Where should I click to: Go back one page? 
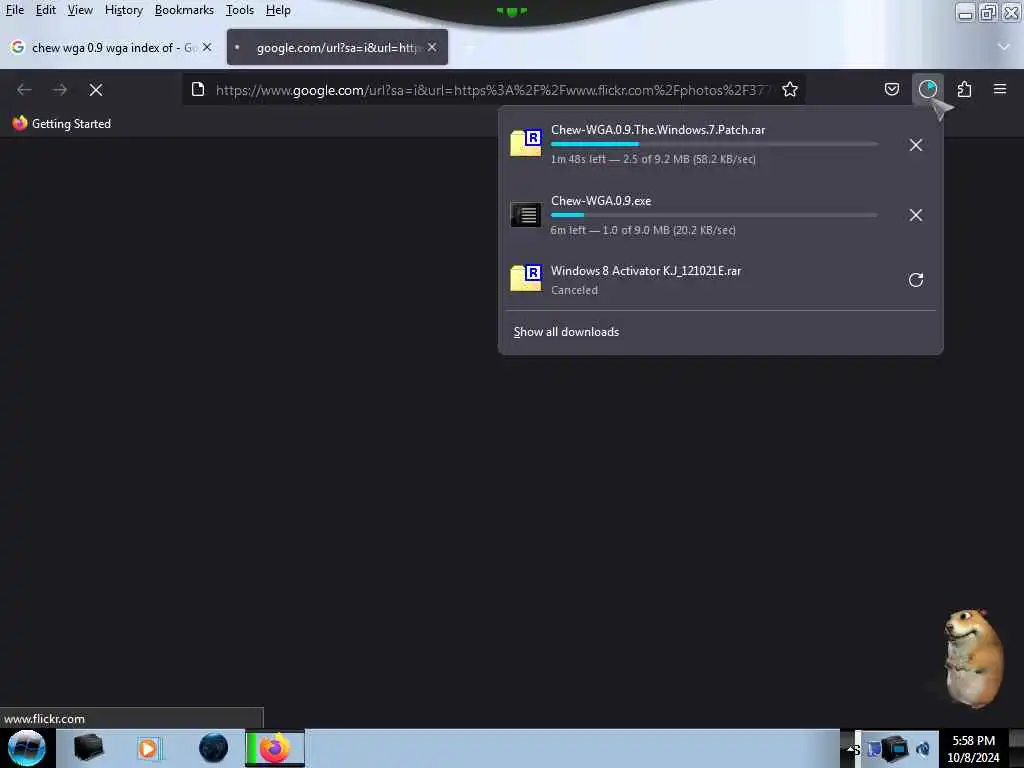point(24,89)
